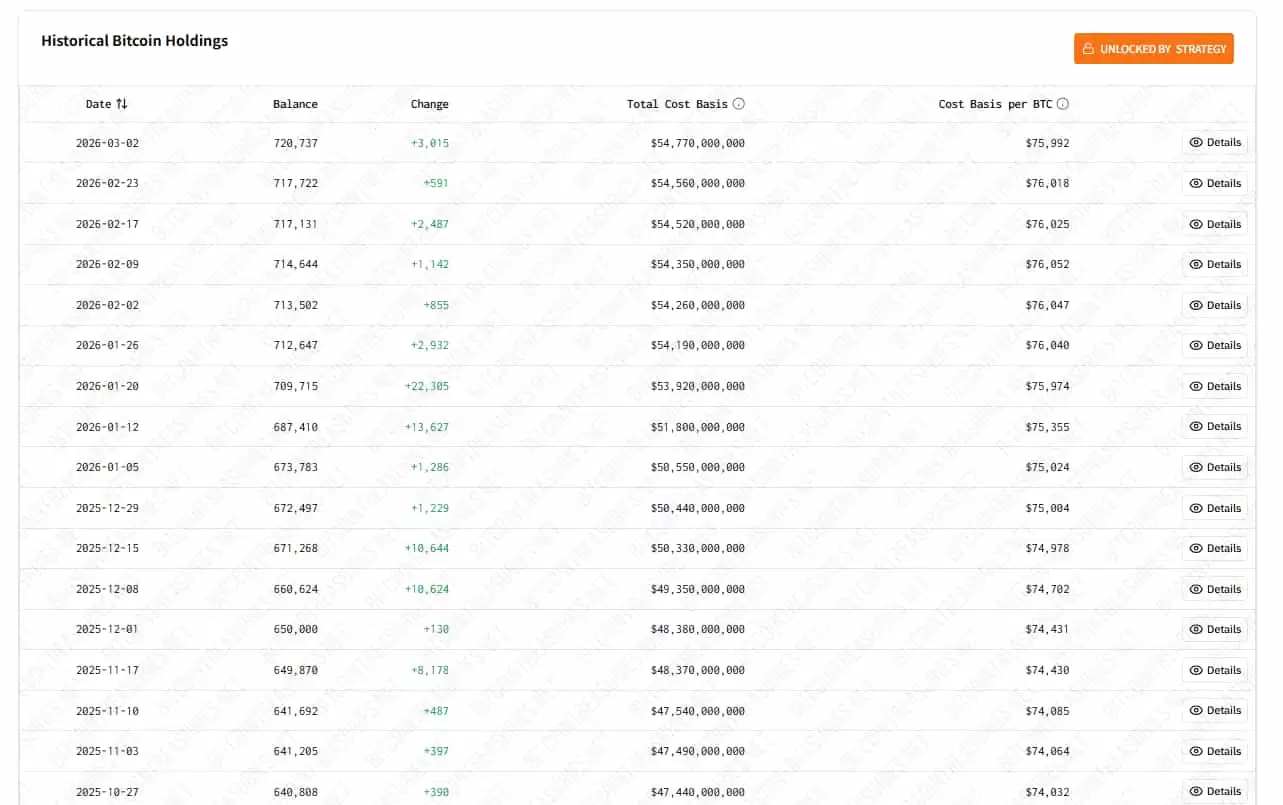The width and height of the screenshot is (1283, 805).
Task: Click the eye icon on the 2025-10-27 Details button
Action: pos(1194,791)
